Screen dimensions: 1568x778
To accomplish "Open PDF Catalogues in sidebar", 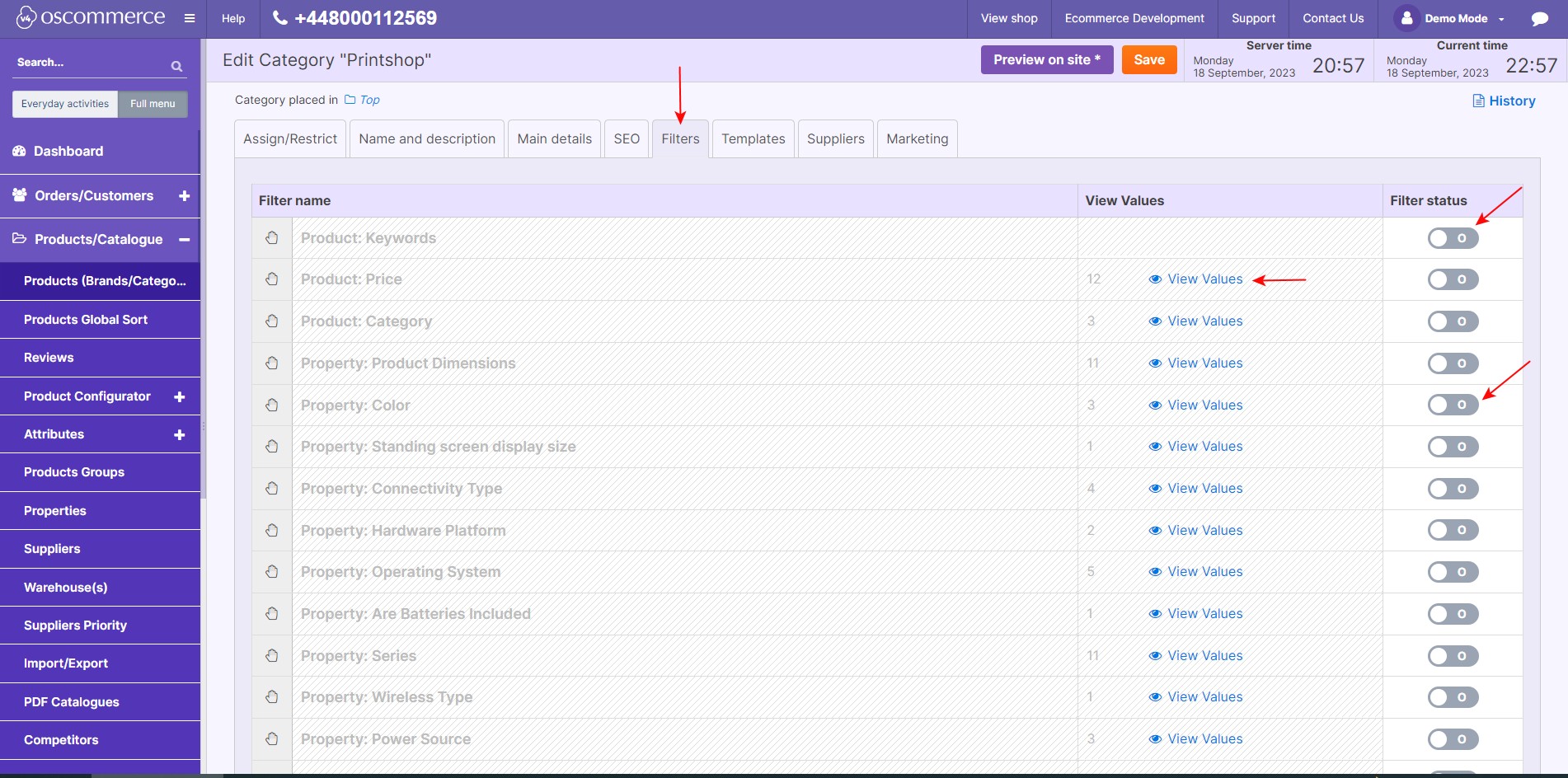I will [100, 702].
